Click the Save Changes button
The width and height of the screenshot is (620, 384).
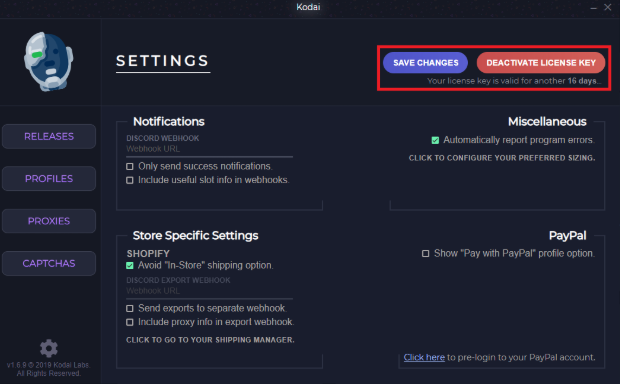(425, 63)
